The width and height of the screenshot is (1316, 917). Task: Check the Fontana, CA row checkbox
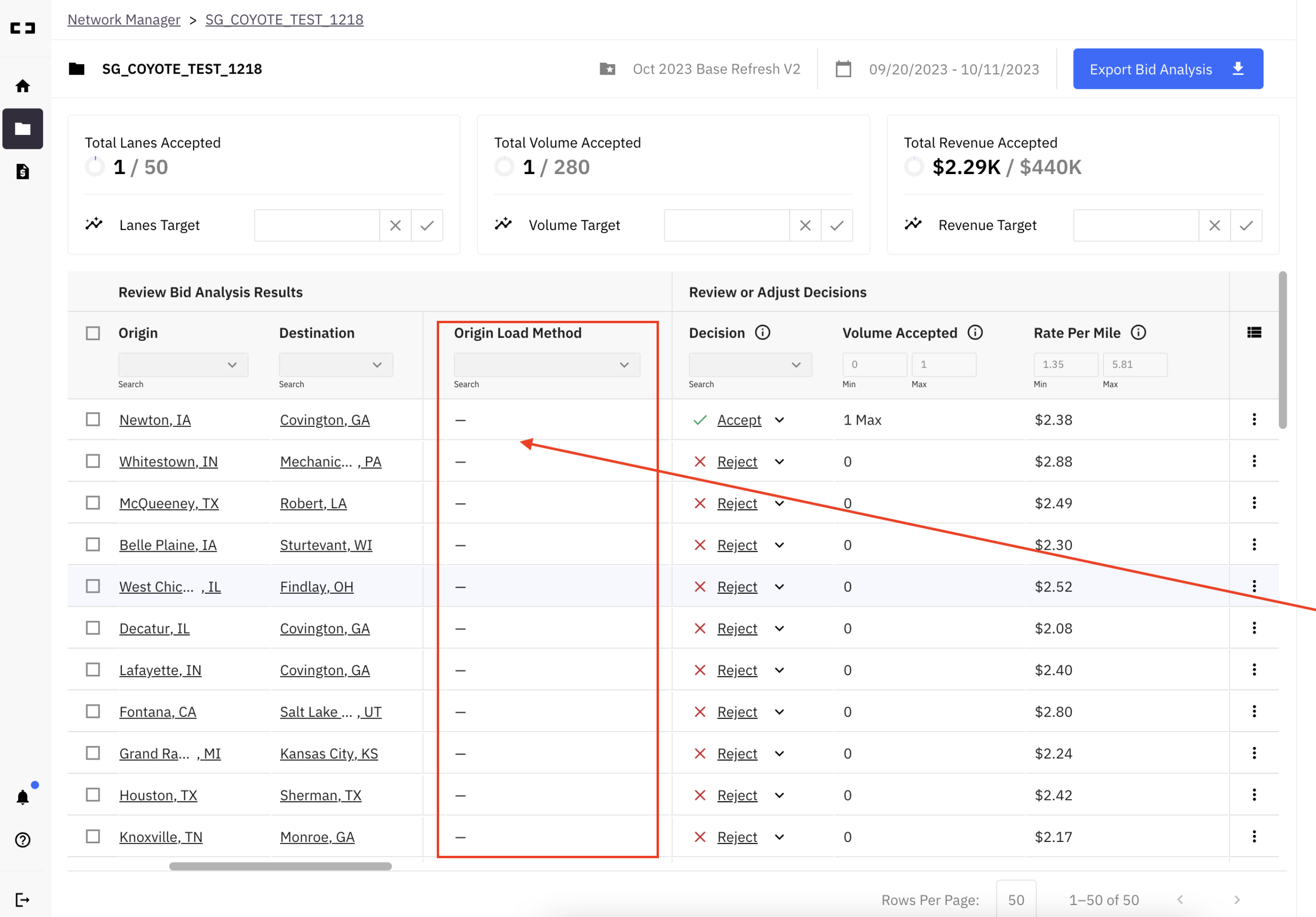pyautogui.click(x=93, y=711)
